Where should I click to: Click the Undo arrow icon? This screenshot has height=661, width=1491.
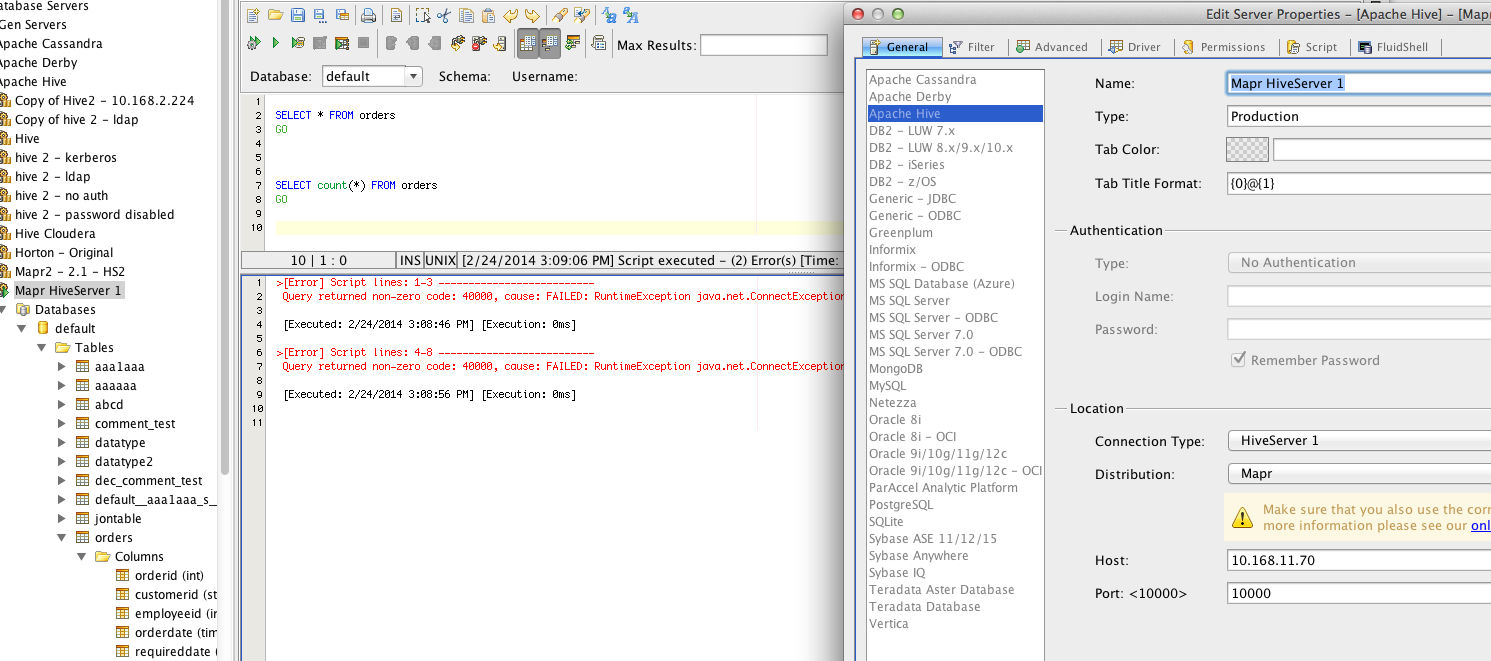click(510, 16)
